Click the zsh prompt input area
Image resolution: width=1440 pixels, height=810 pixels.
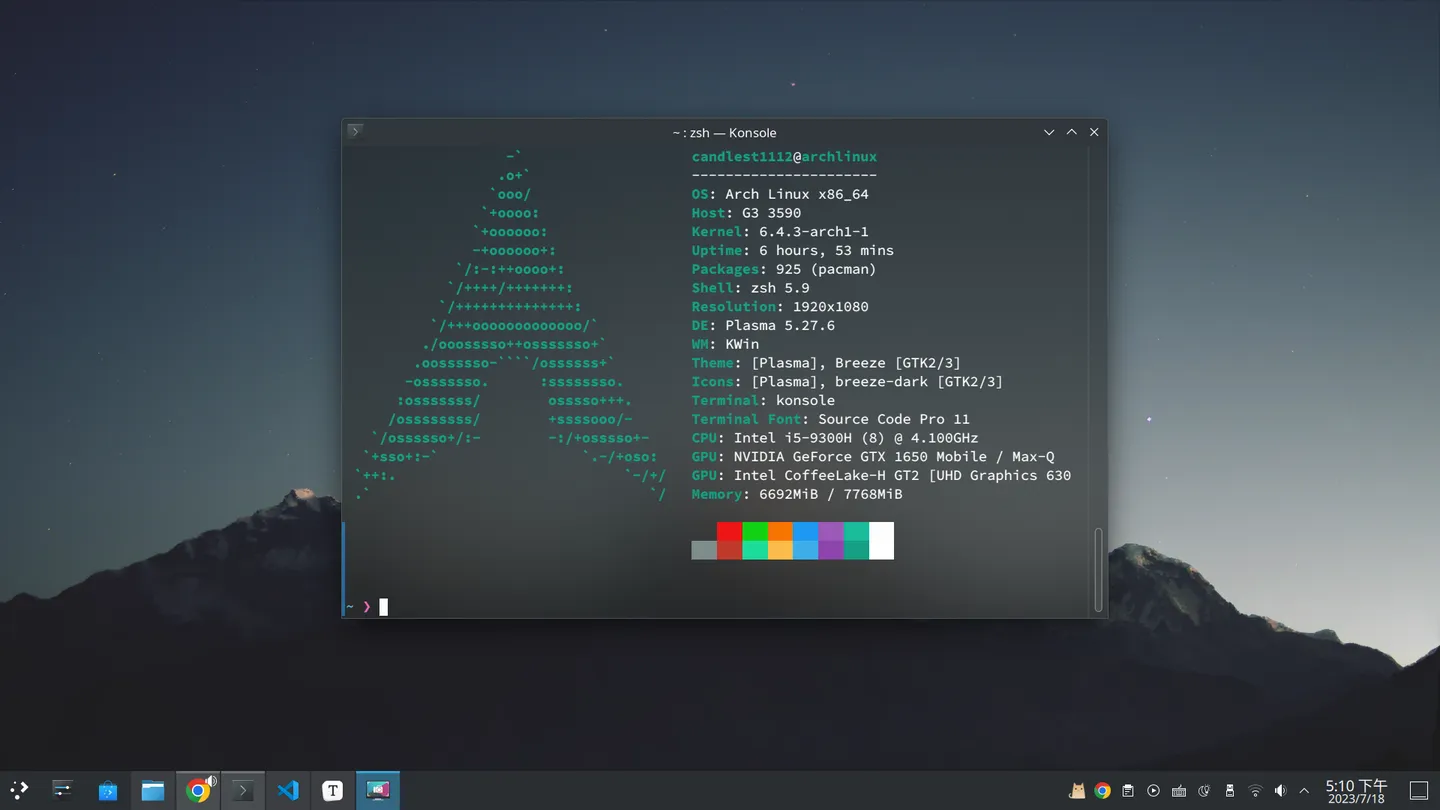pyautogui.click(x=385, y=606)
